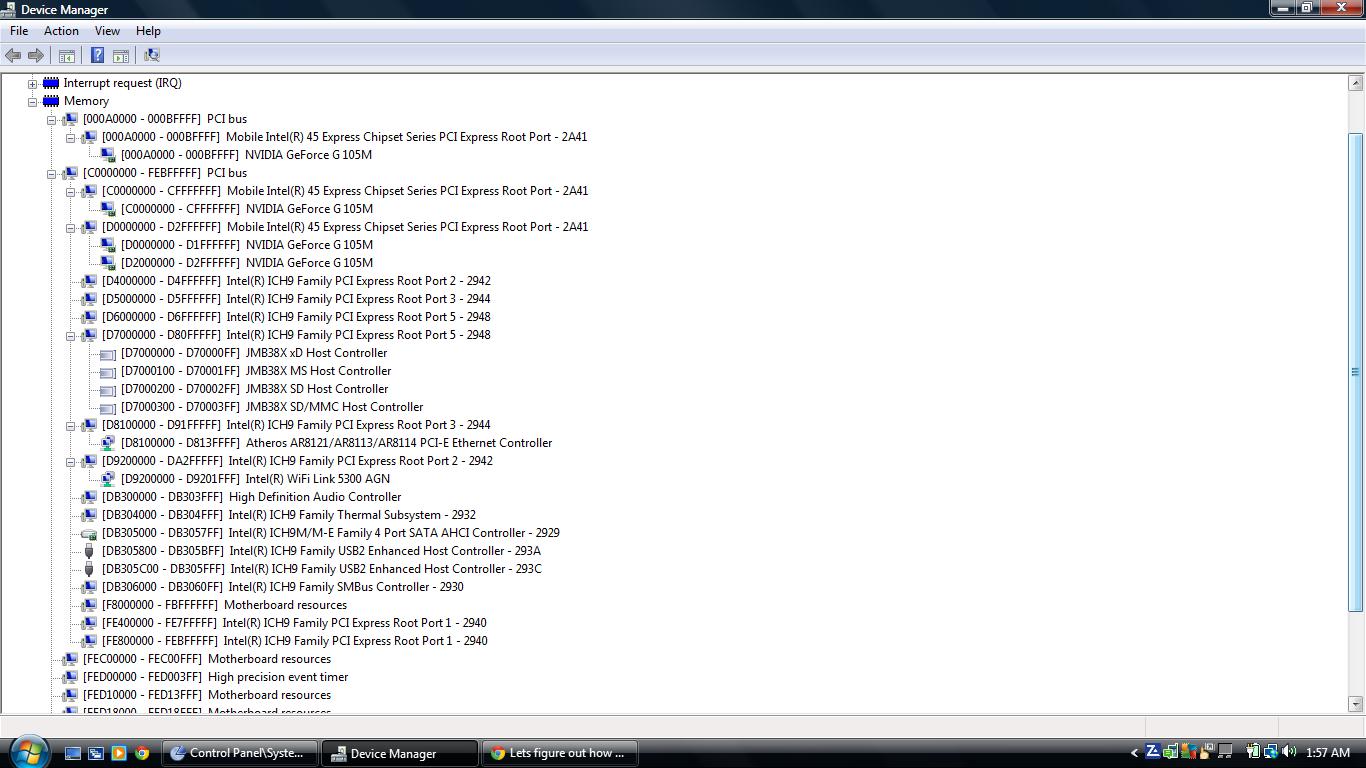Collapse the Memory node
This screenshot has width=1366, height=768.
click(x=32, y=101)
